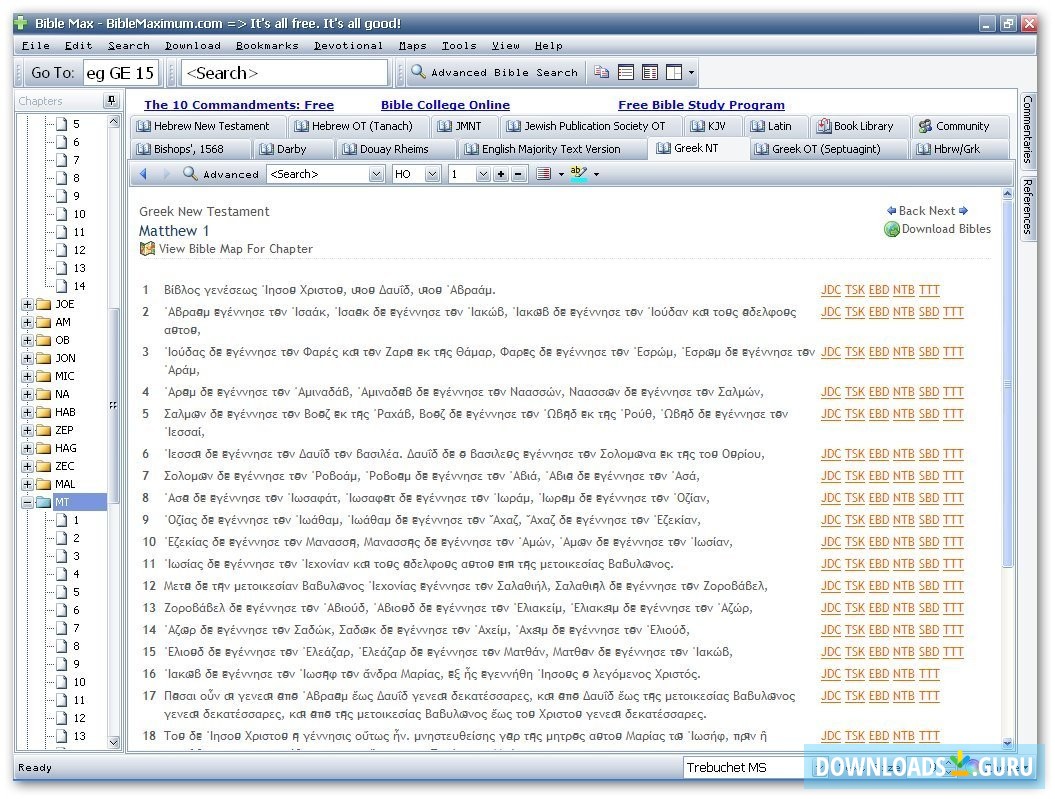This screenshot has height=799, width=1055.
Task: Open the highlighter dropdown arrow
Action: pos(596,175)
